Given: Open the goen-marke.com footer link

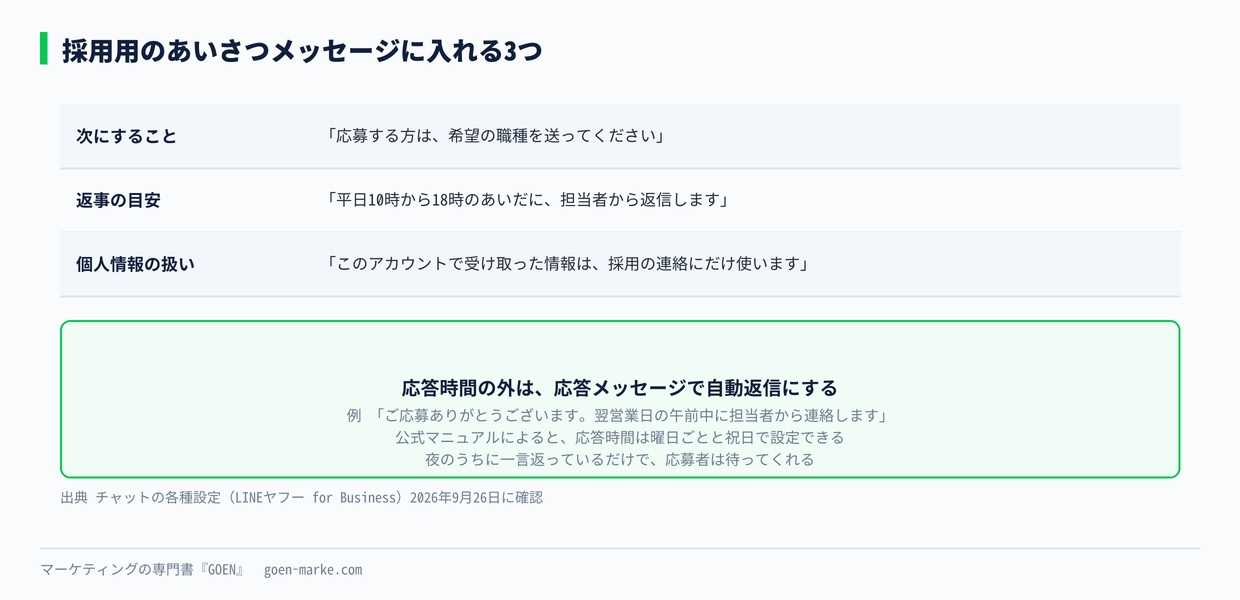Looking at the screenshot, I should [313, 570].
